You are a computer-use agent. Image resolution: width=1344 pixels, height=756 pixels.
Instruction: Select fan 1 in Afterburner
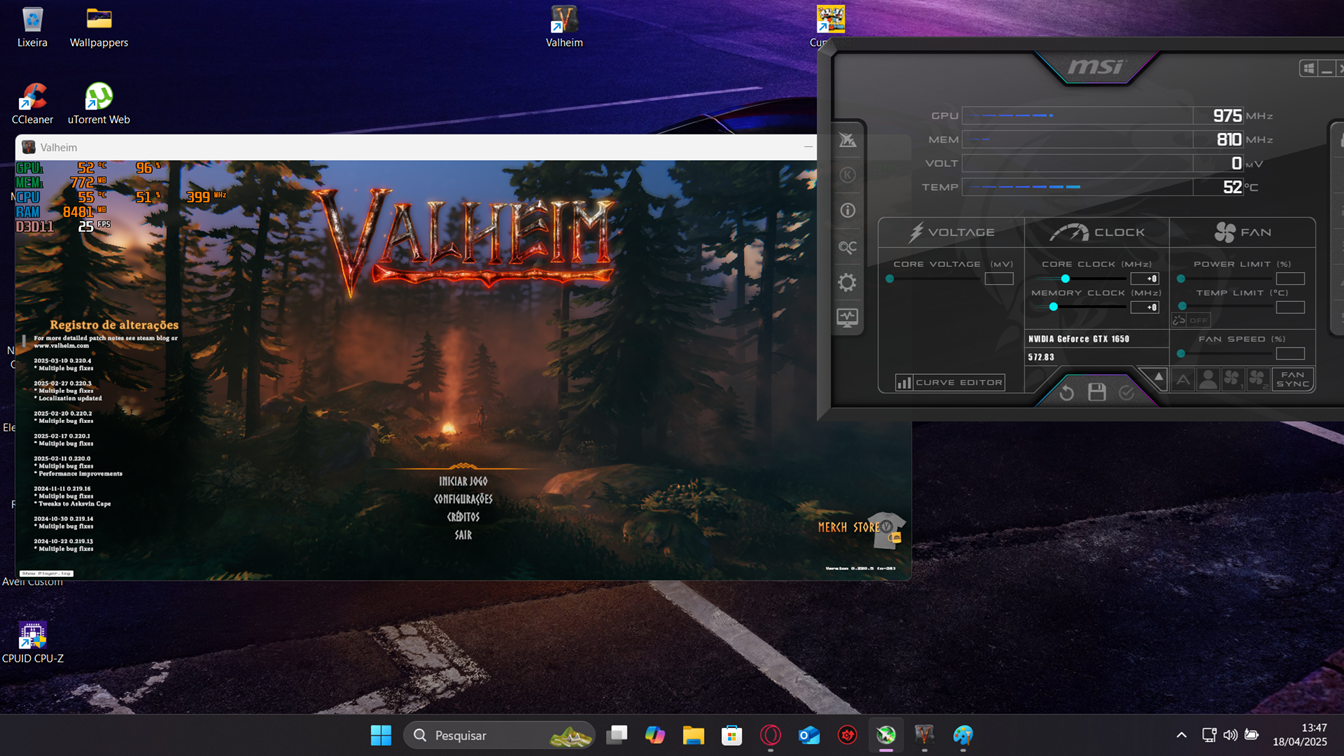pos(1232,380)
